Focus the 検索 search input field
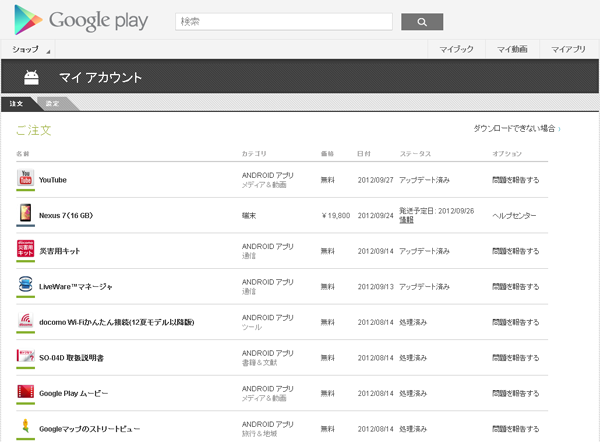 click(284, 22)
